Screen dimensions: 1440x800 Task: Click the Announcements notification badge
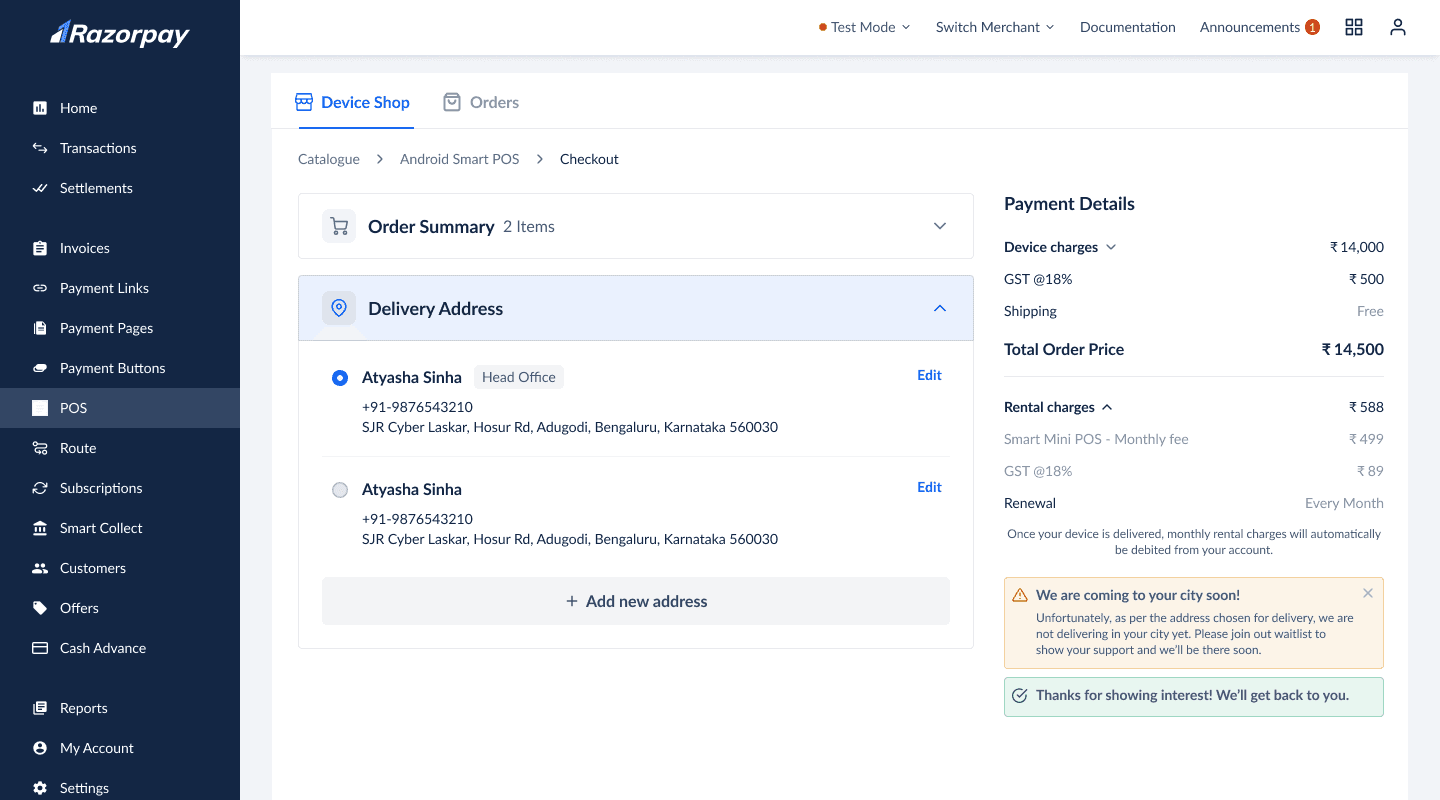click(1312, 27)
